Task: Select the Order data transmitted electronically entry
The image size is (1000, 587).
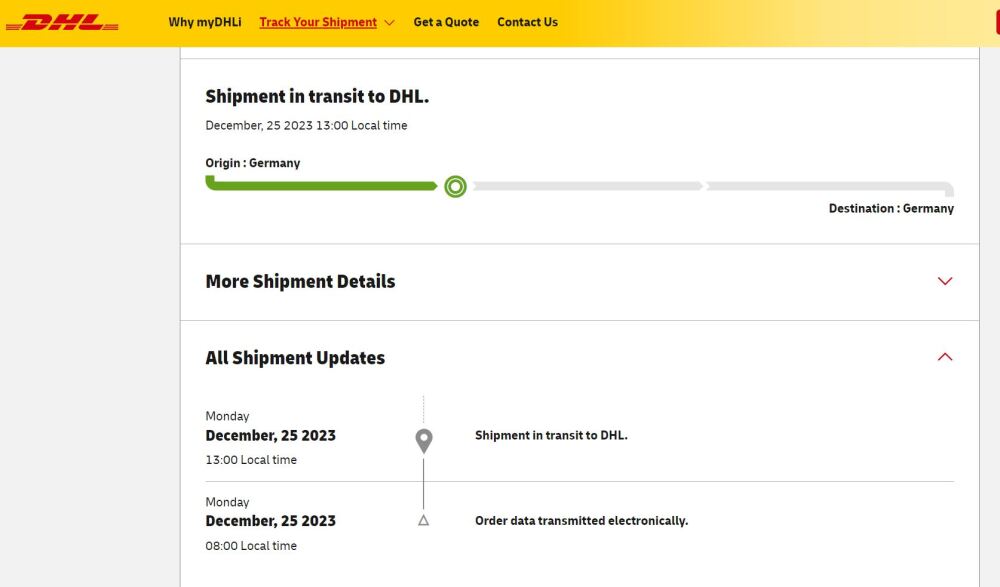Action: [x=582, y=521]
